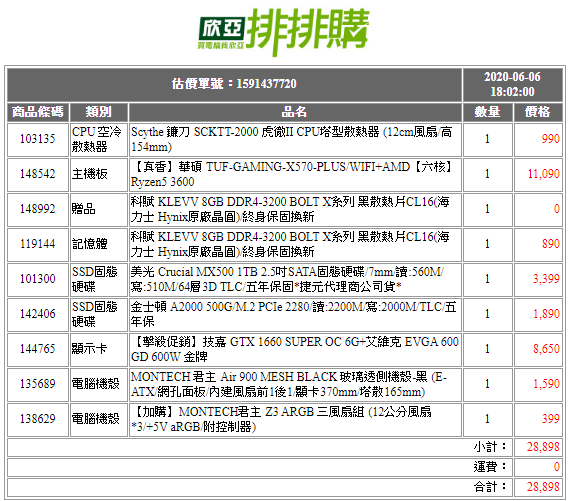This screenshot has height=501, width=569.
Task: Click the zero price in the 贈品 row
Action: (x=557, y=209)
